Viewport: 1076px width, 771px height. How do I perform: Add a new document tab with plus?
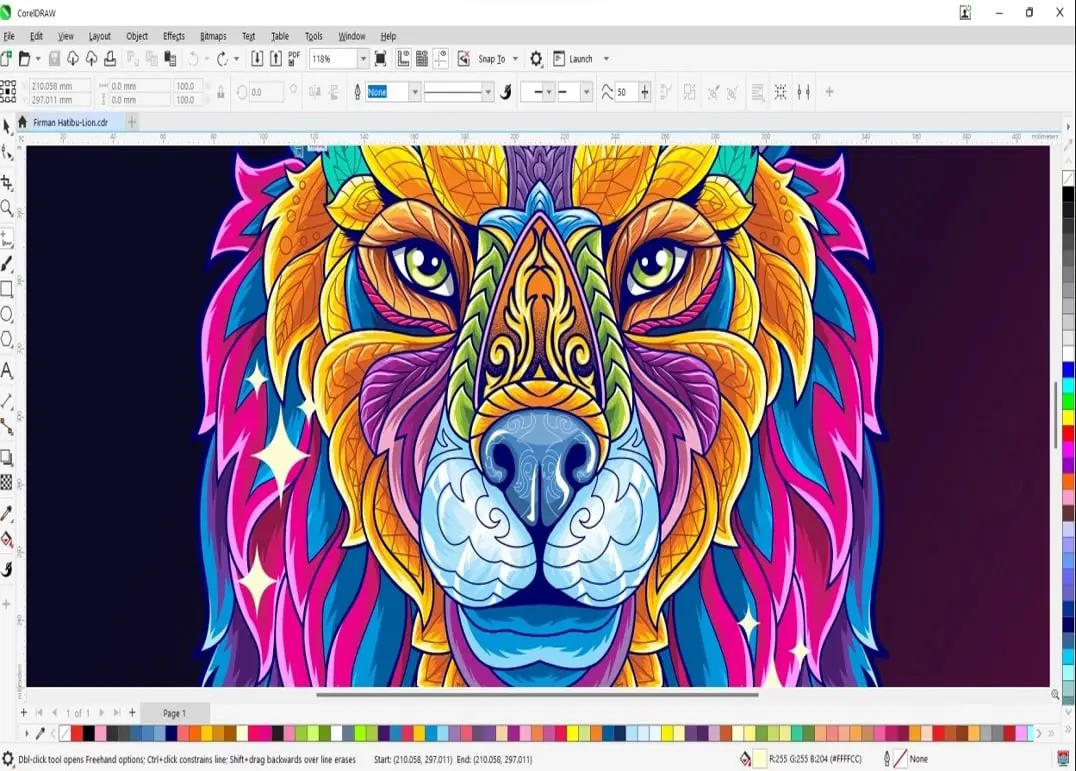pos(132,122)
